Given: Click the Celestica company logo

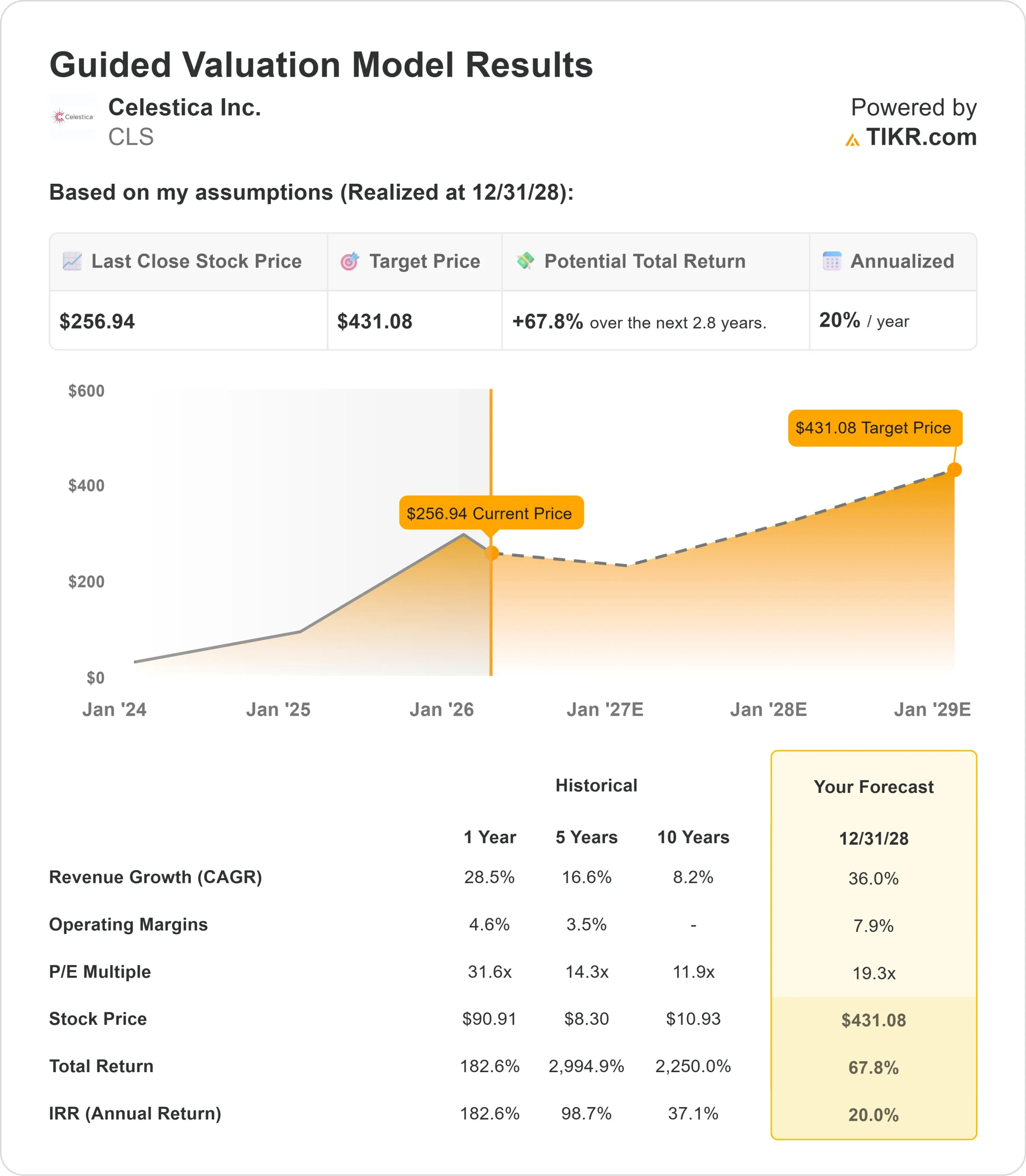Looking at the screenshot, I should coord(73,117).
